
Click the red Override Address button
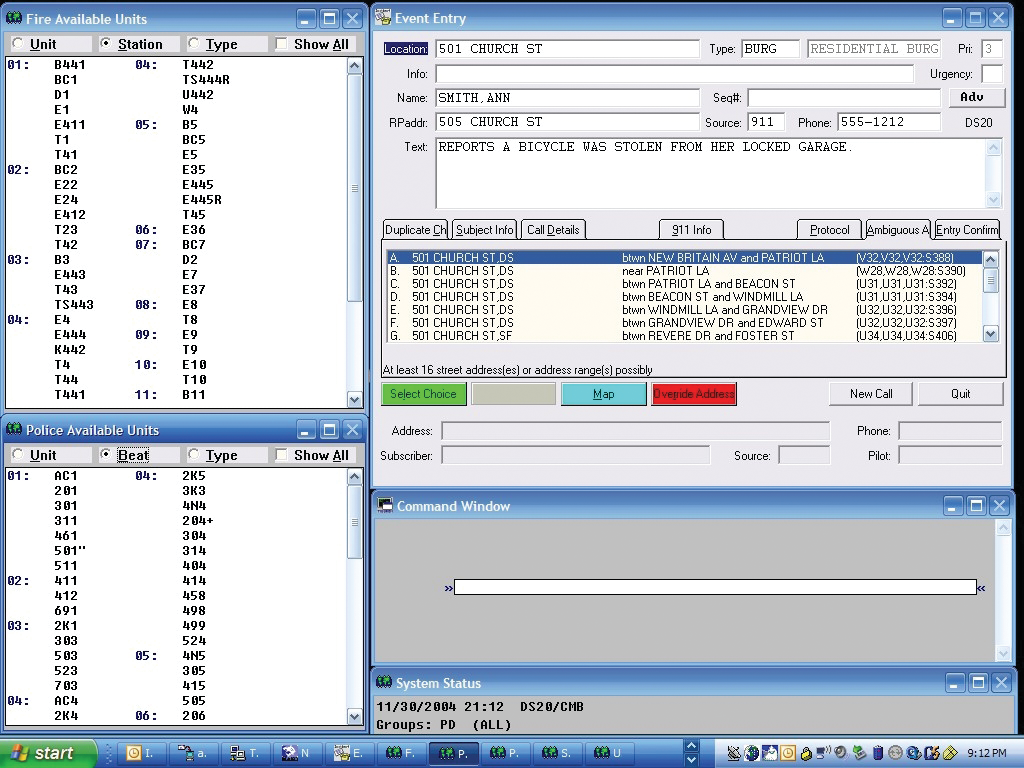[x=694, y=394]
